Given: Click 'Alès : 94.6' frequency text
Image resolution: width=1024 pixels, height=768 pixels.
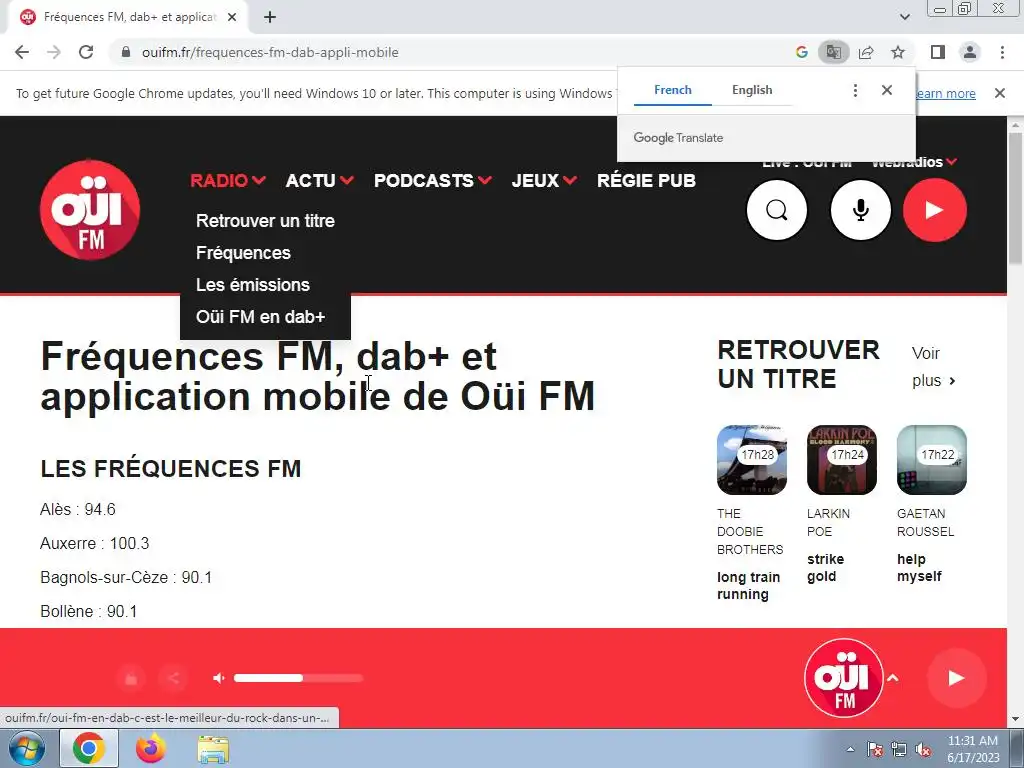Looking at the screenshot, I should (x=78, y=509).
